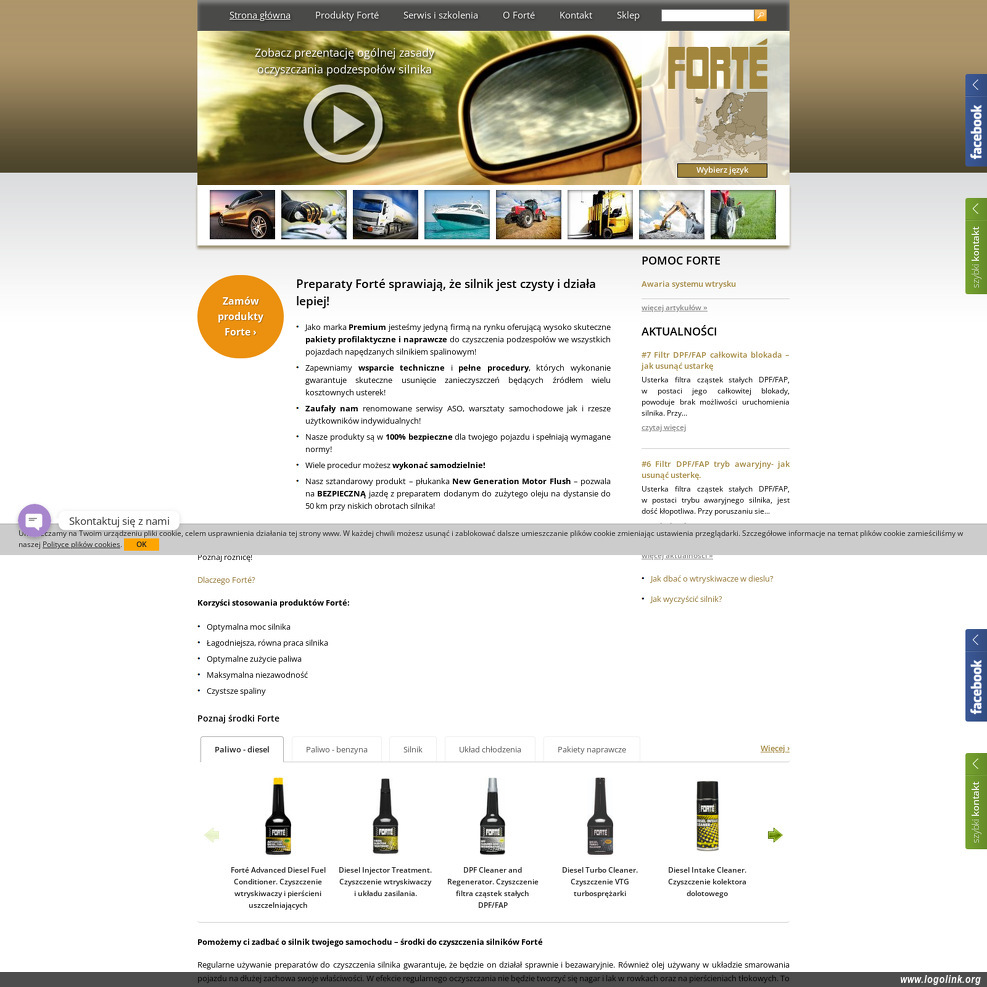The width and height of the screenshot is (987, 987).
Task: Open the purple chat bubble icon
Action: 34,521
